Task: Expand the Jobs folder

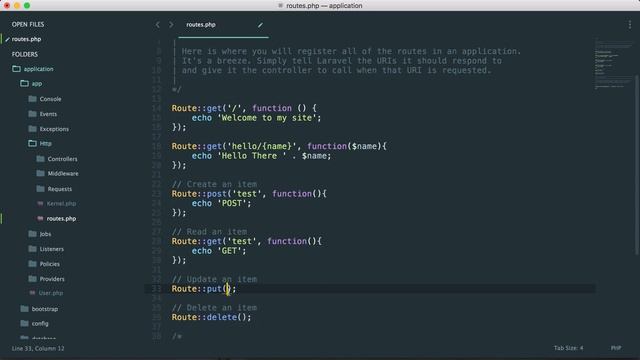Action: coord(45,234)
